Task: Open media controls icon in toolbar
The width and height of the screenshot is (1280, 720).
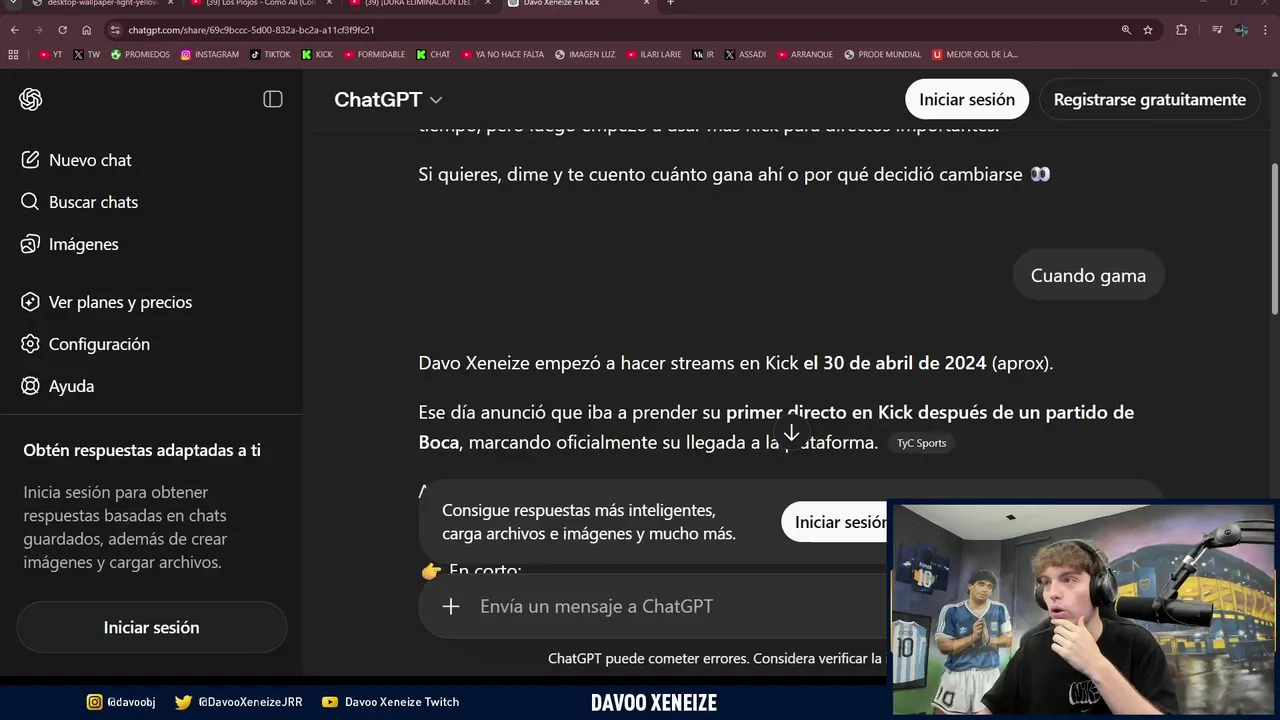Action: 1217,30
